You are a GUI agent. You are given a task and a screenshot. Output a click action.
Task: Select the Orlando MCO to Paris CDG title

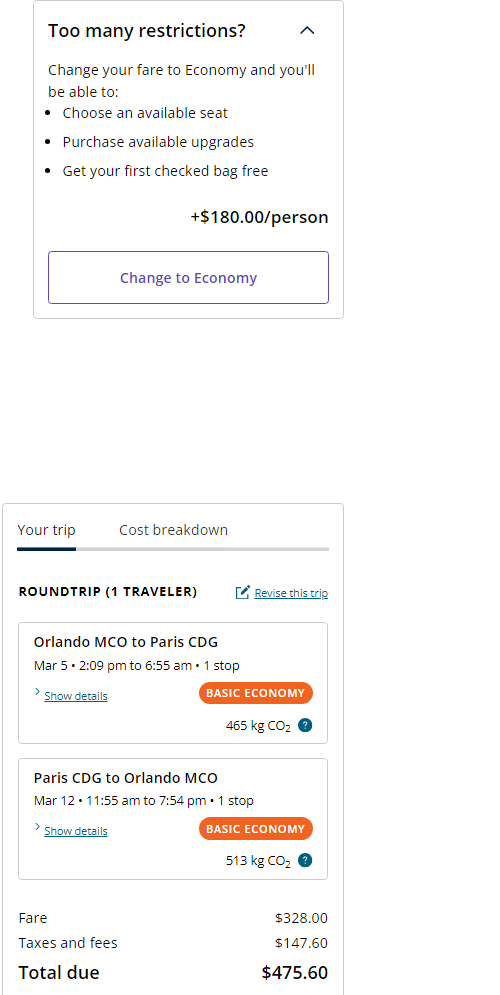tap(126, 642)
